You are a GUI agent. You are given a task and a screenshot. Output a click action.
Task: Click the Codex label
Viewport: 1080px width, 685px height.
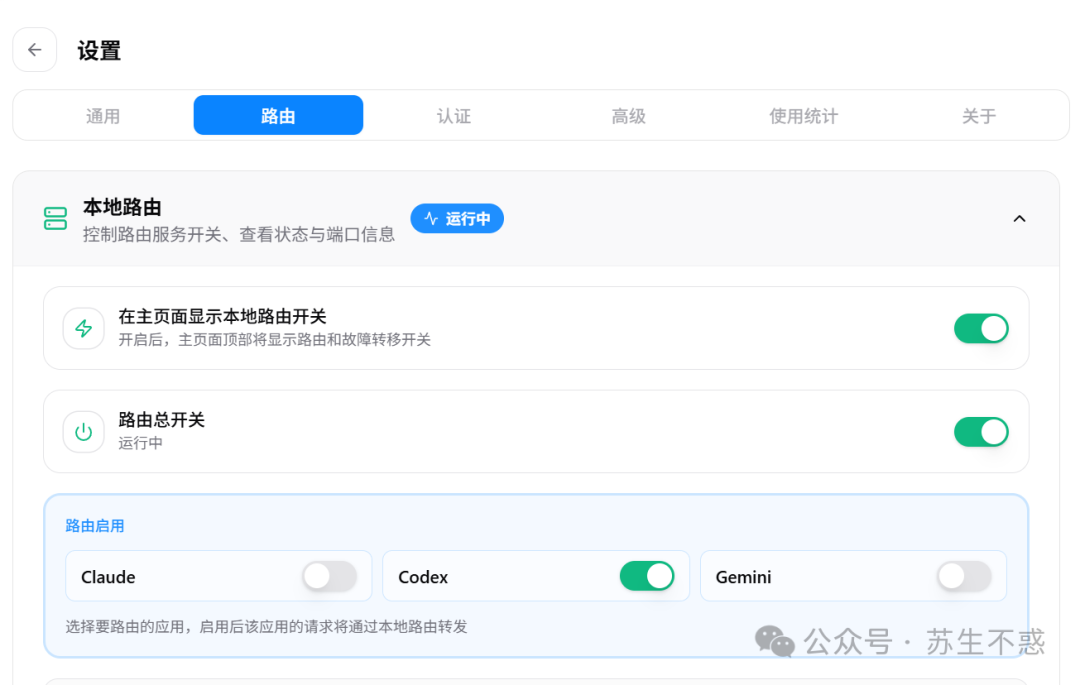point(423,577)
